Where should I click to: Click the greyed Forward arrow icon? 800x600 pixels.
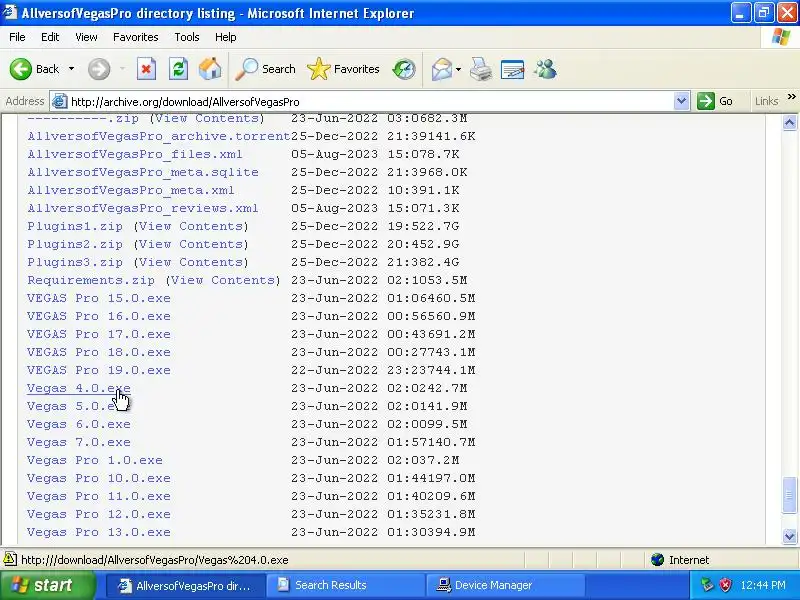[x=98, y=69]
